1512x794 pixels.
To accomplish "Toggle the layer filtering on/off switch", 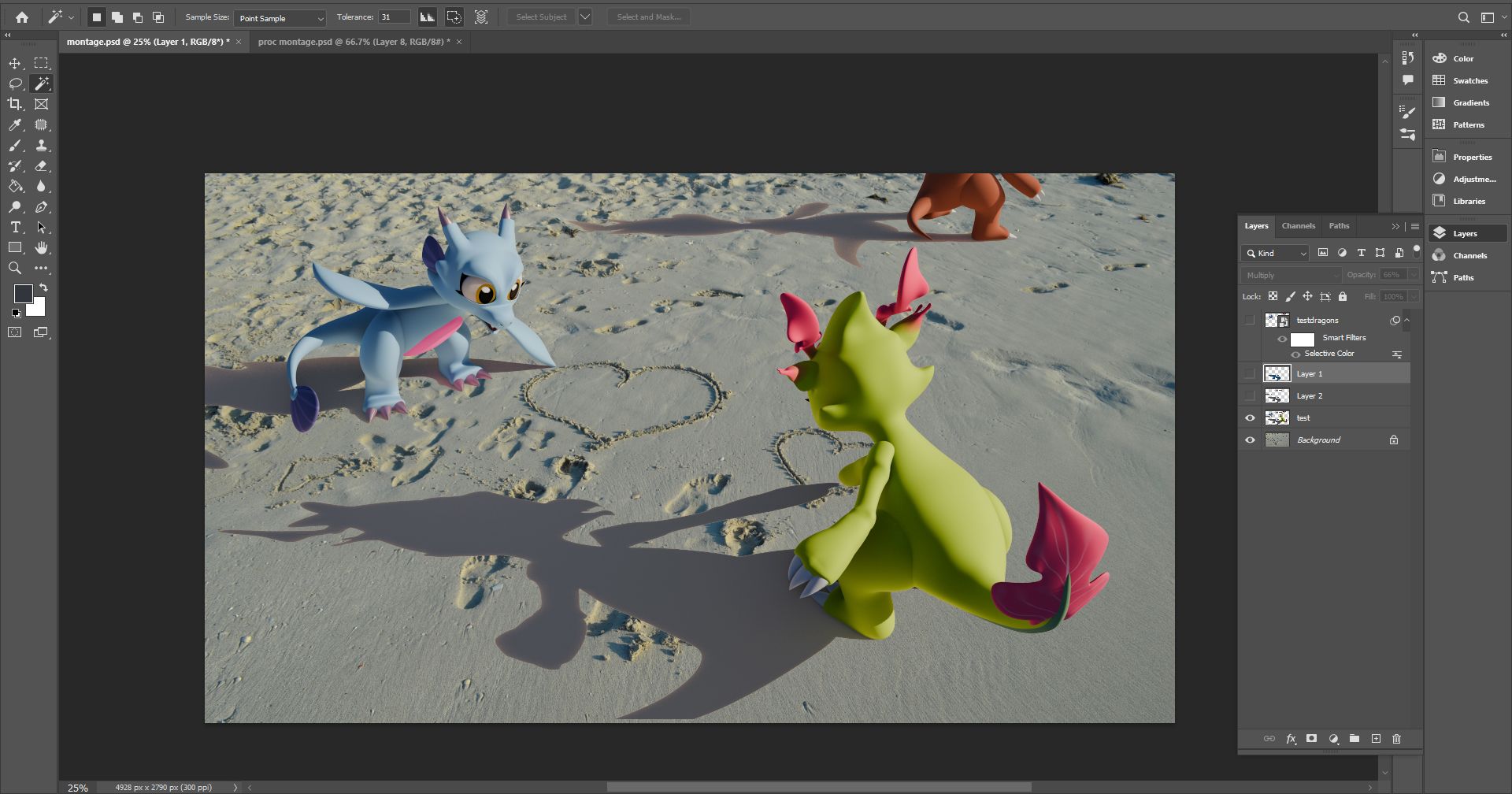I will [1416, 252].
